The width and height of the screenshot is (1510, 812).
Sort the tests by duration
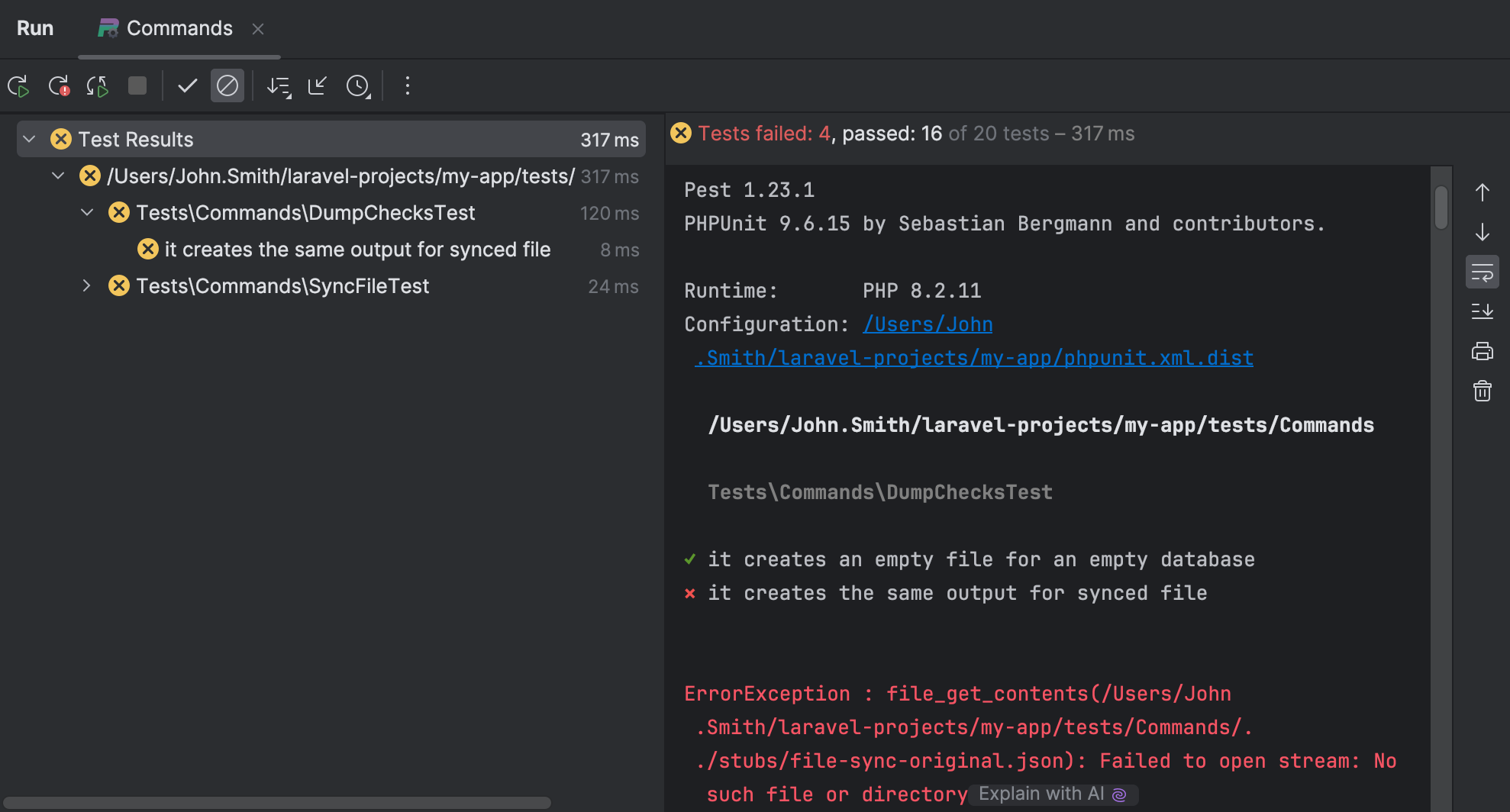click(279, 85)
